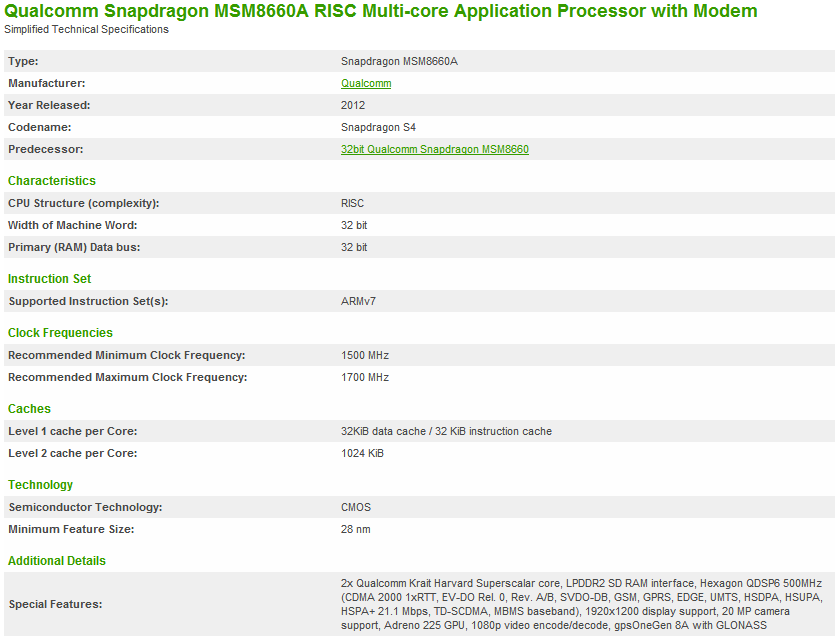Image resolution: width=835 pixels, height=636 pixels.
Task: Select the '1700 MHz' value
Action: point(365,377)
